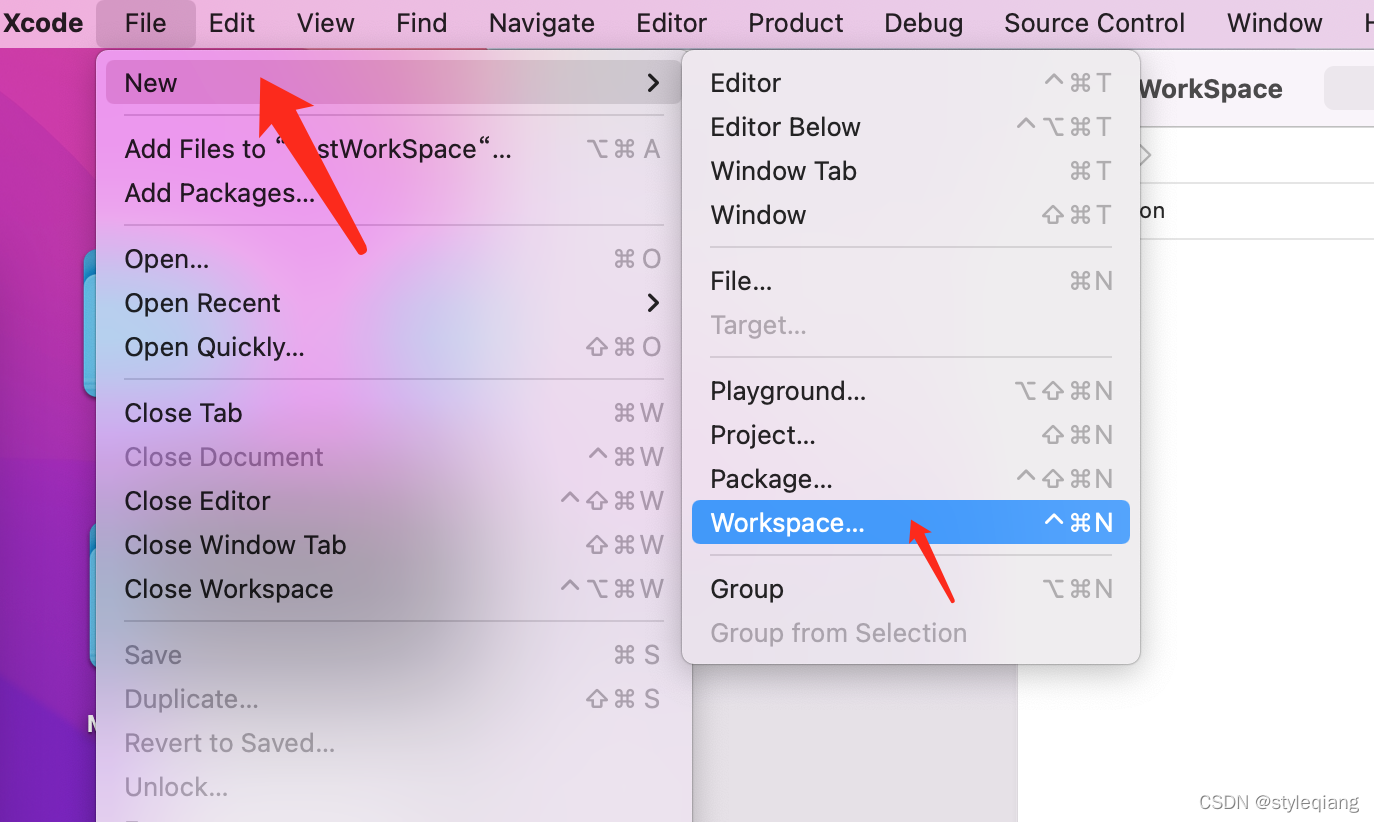
Task: Open the Find menu
Action: 421,23
